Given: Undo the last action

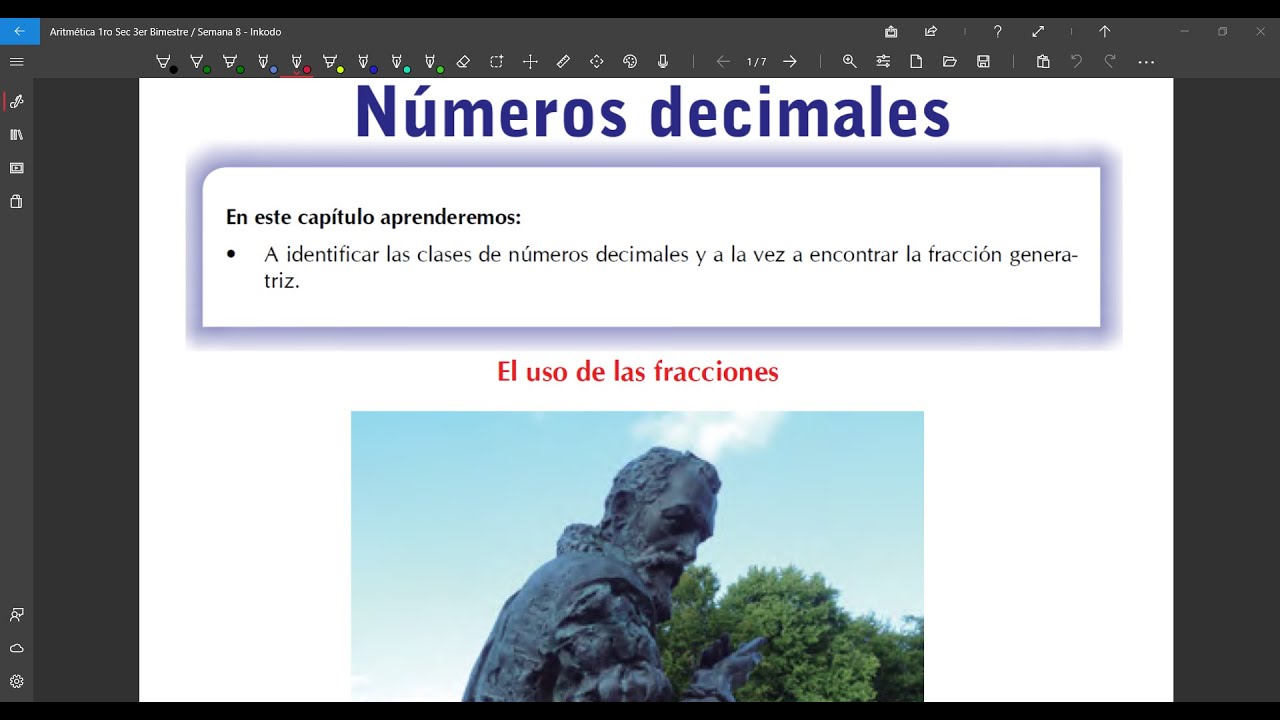Looking at the screenshot, I should pos(1076,62).
